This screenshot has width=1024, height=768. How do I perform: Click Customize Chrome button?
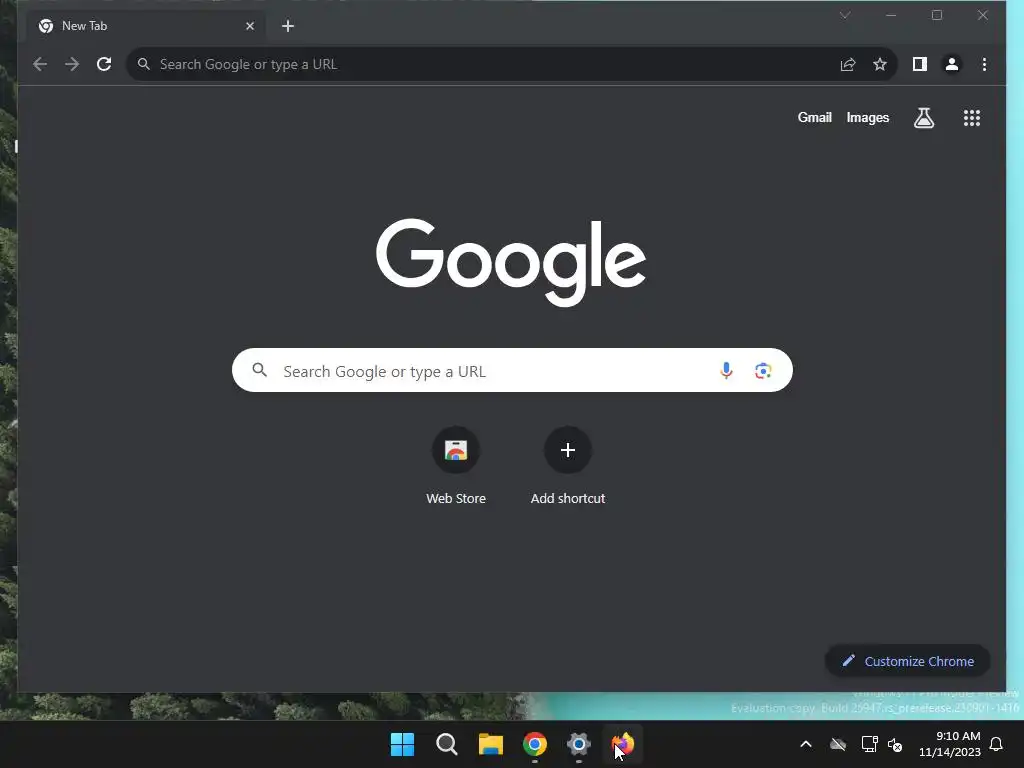point(907,661)
